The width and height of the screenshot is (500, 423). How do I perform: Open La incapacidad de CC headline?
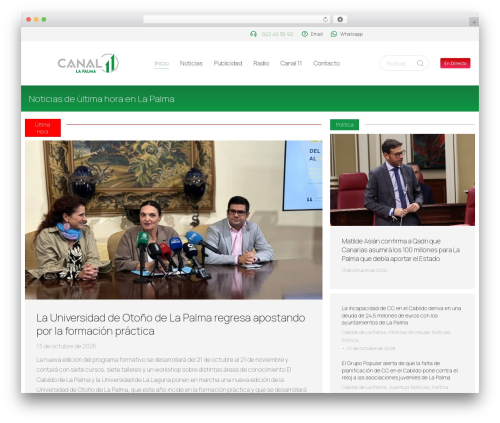coord(401,315)
